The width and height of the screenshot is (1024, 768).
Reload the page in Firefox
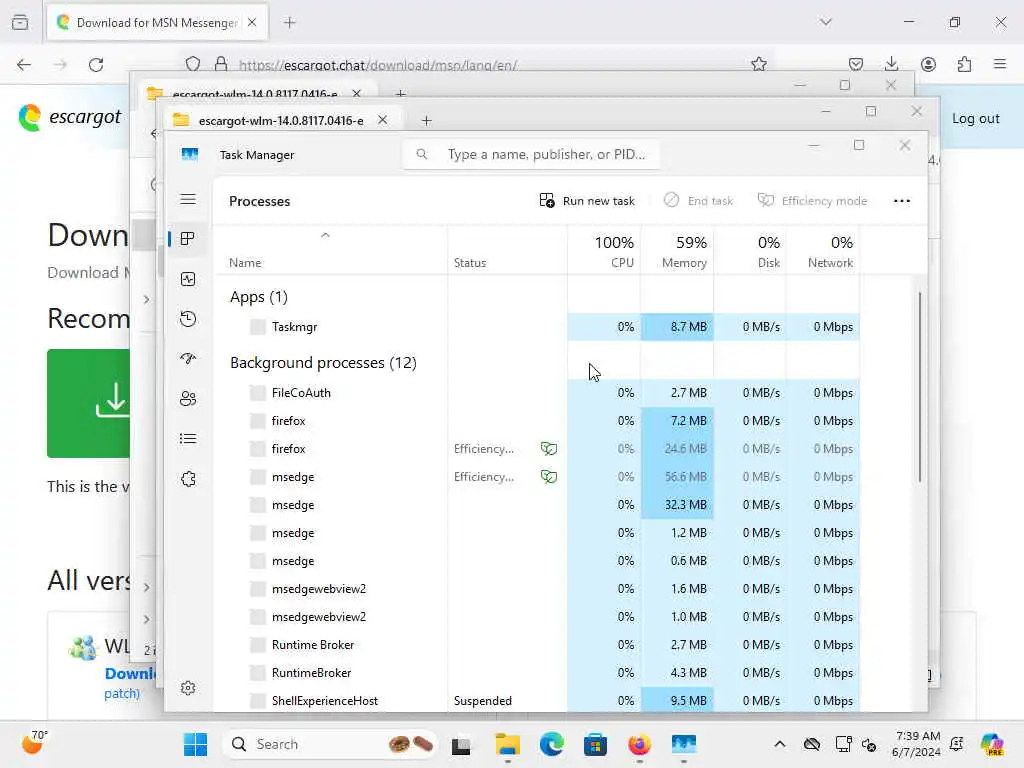[x=96, y=65]
